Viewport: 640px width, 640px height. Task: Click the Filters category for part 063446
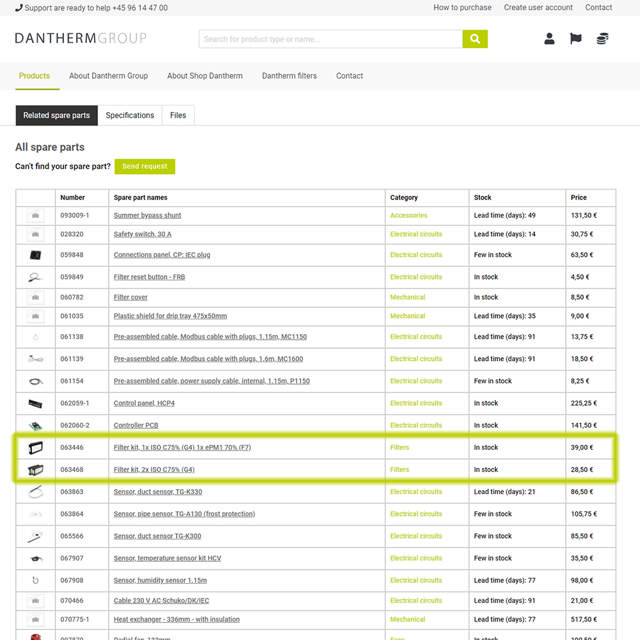point(399,448)
